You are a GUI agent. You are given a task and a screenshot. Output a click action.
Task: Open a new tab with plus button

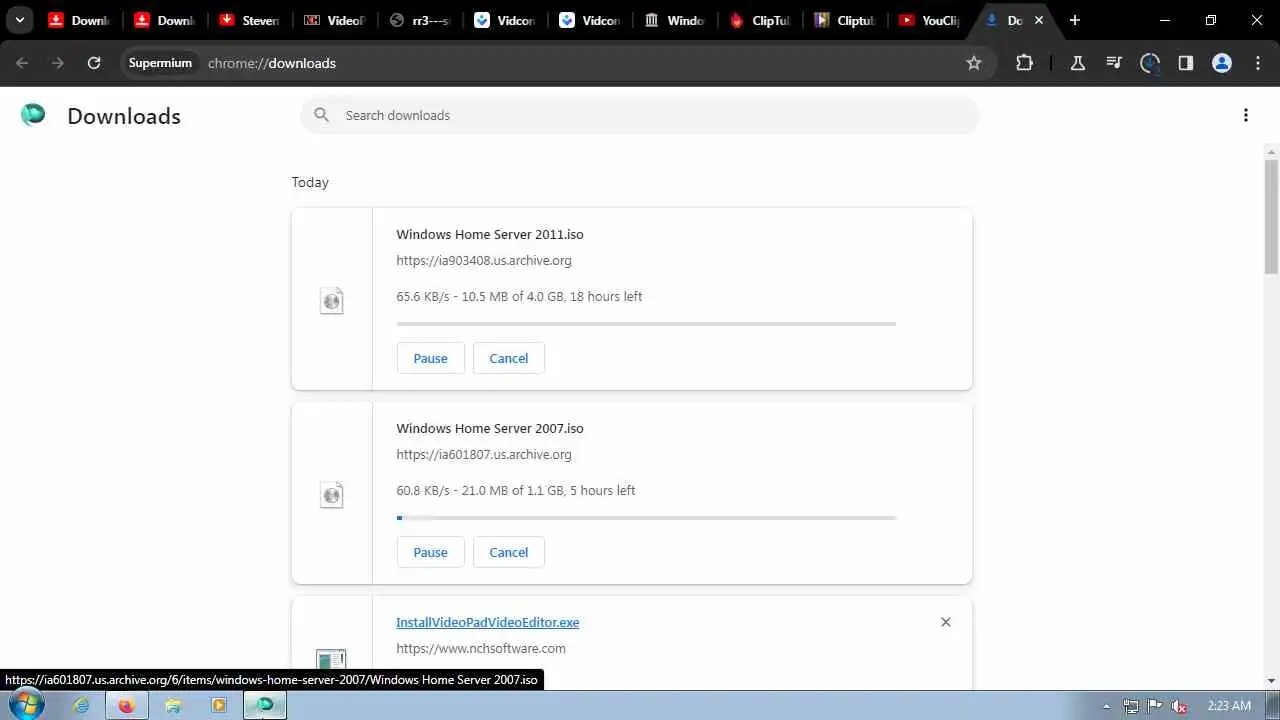(1075, 20)
